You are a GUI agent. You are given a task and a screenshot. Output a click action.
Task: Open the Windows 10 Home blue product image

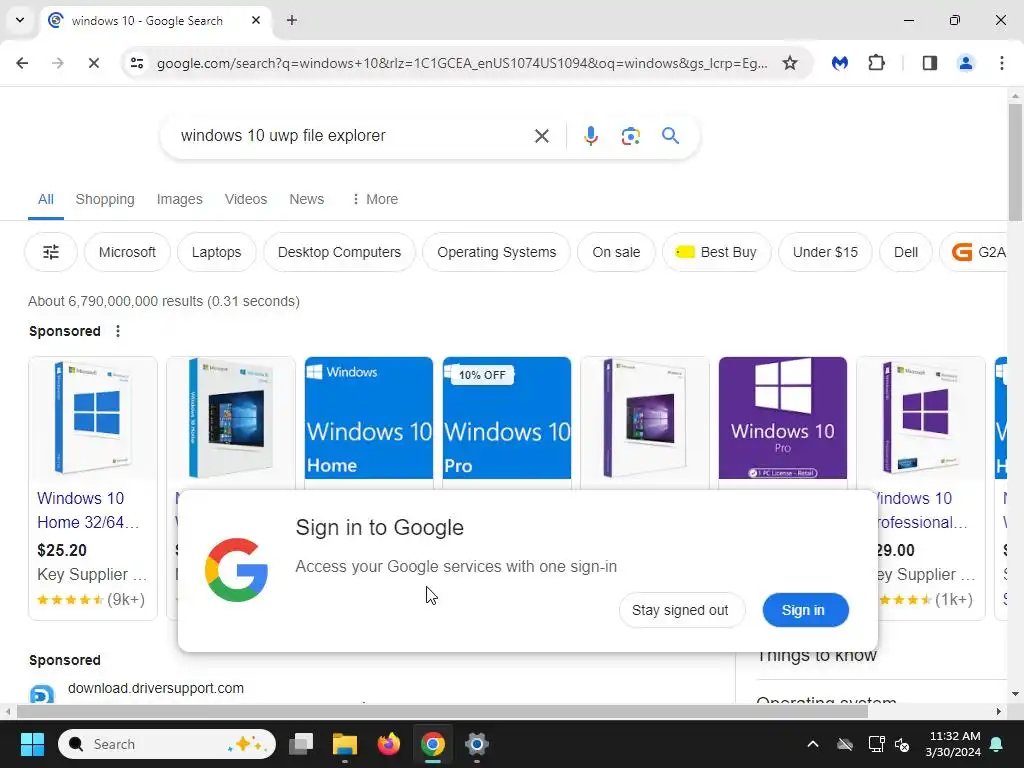coord(369,418)
